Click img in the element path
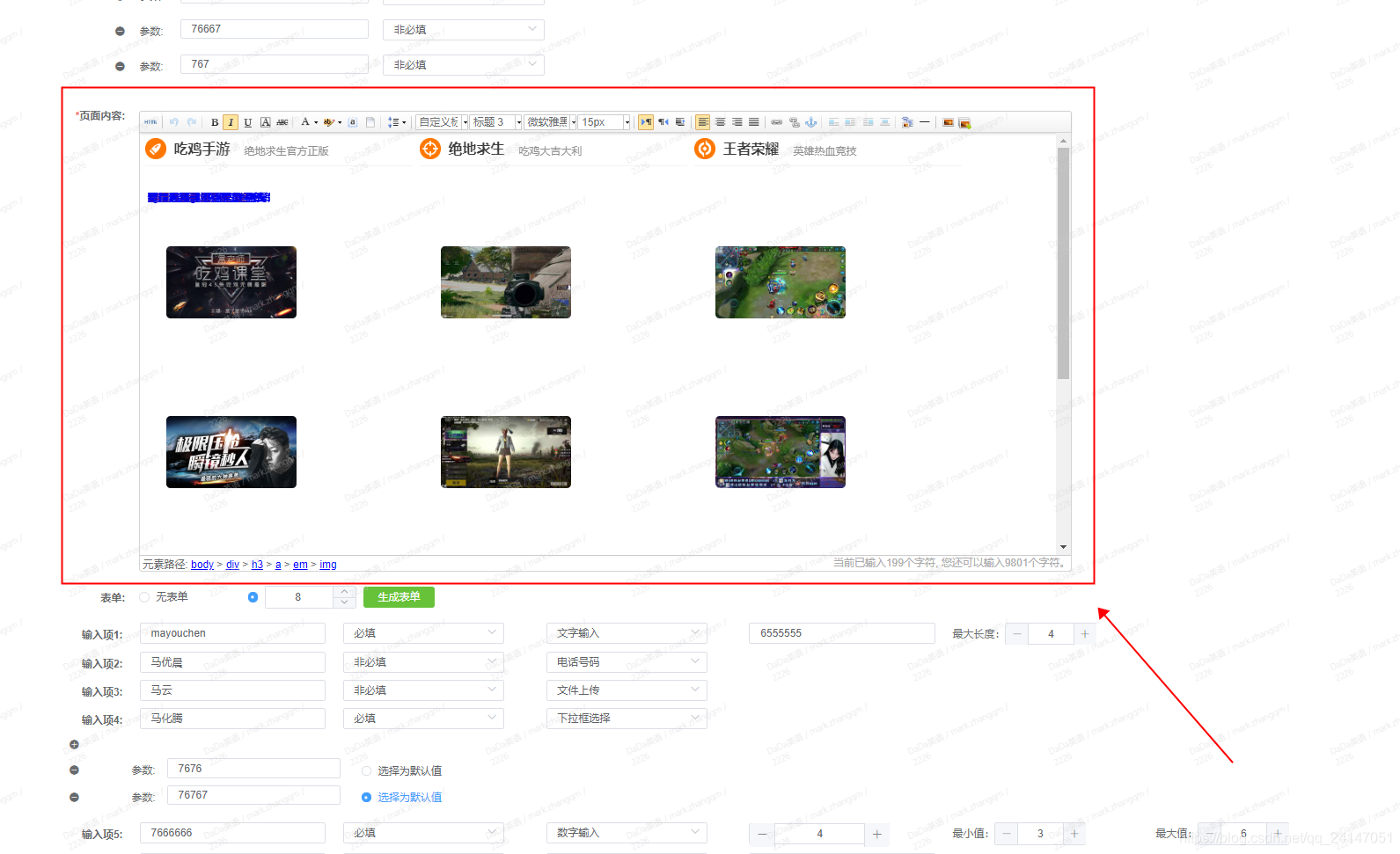 [x=328, y=565]
